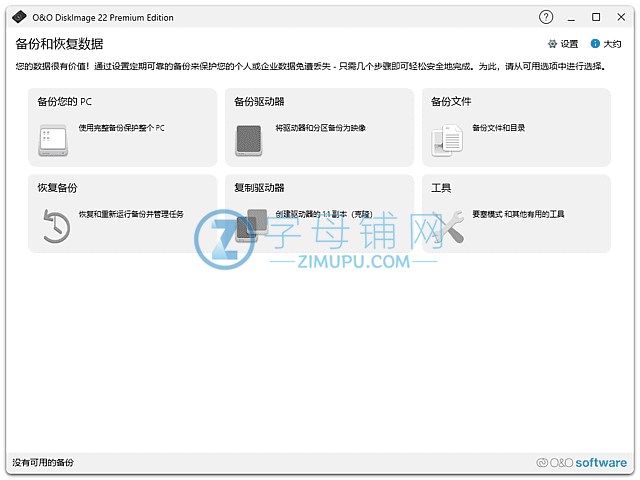Select the 备份驱动器 tile title
The width and height of the screenshot is (640, 480).
tap(259, 102)
